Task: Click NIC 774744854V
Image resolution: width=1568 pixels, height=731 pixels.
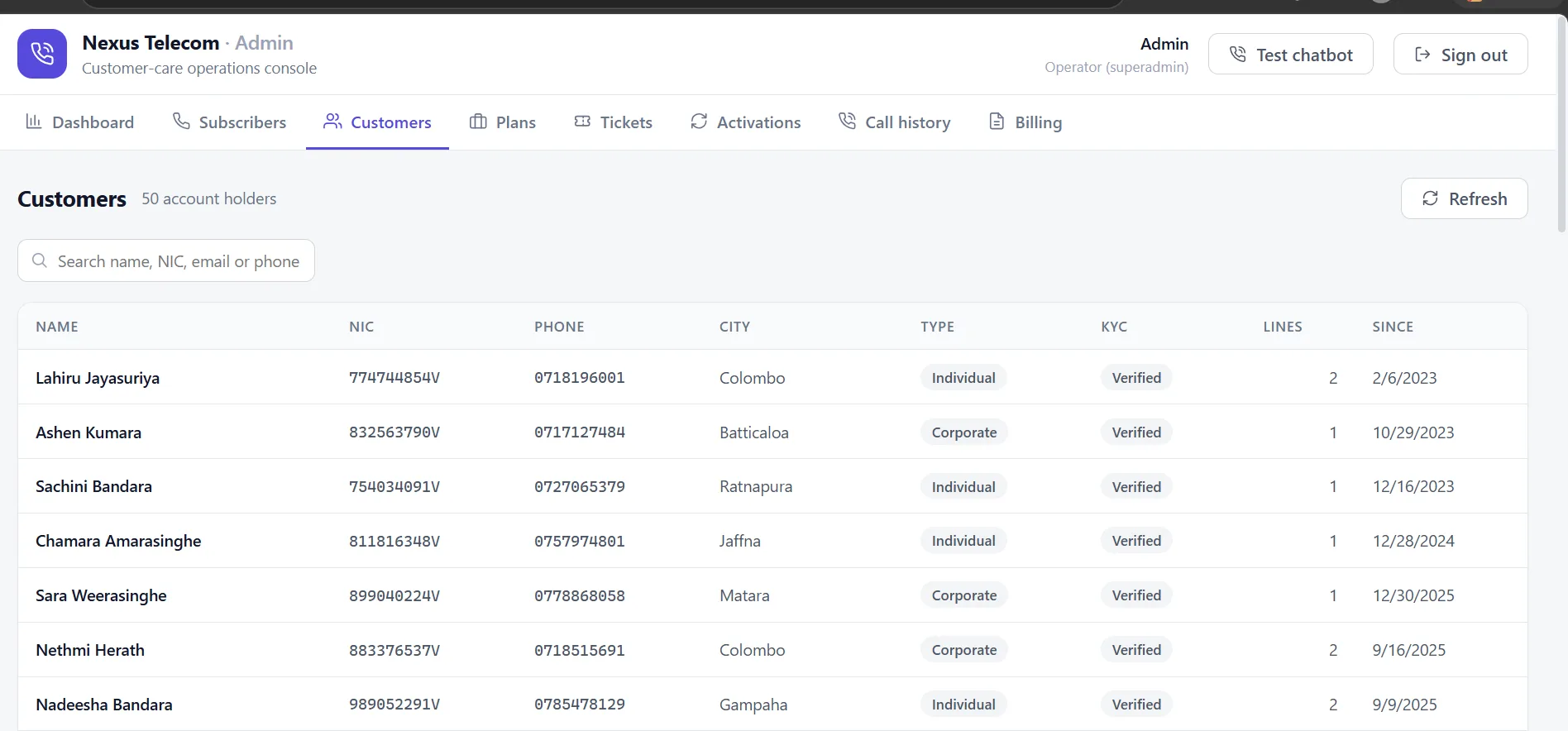Action: (x=394, y=378)
